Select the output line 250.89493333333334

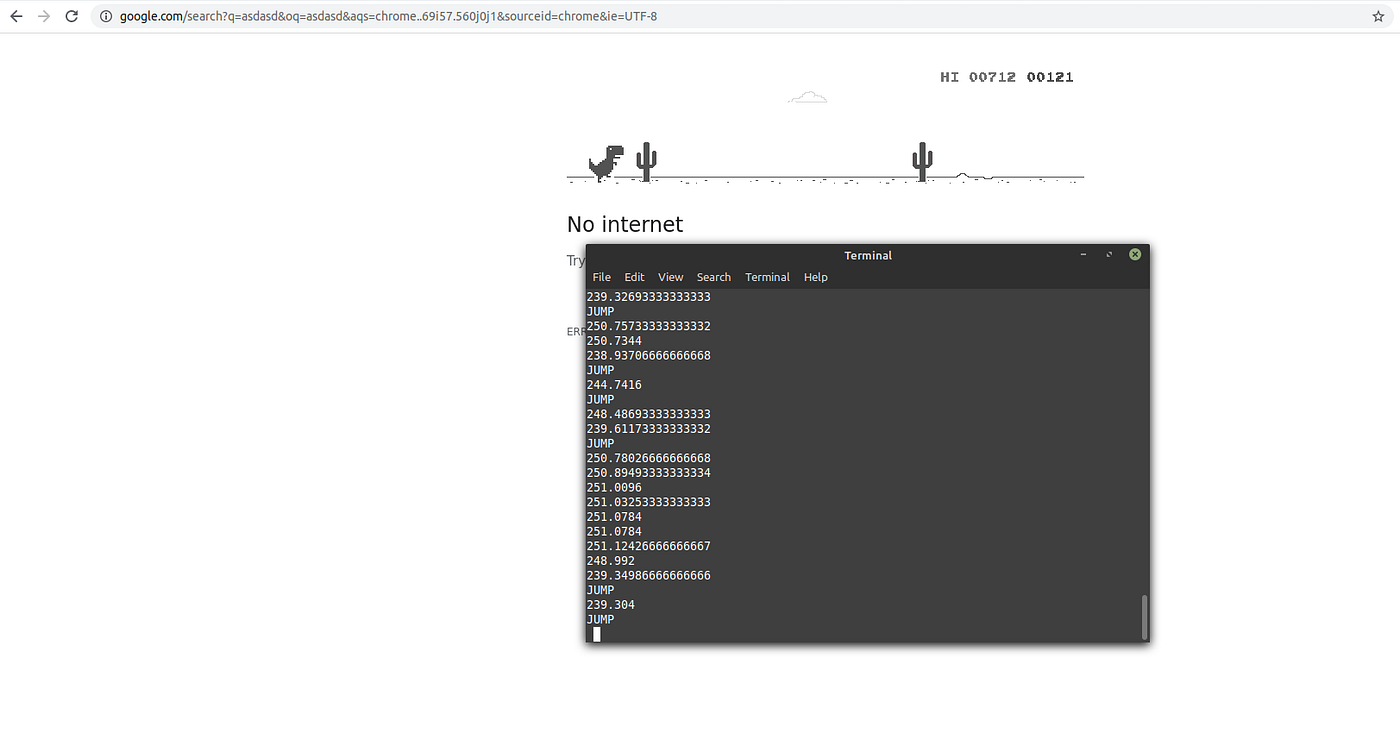(x=648, y=473)
